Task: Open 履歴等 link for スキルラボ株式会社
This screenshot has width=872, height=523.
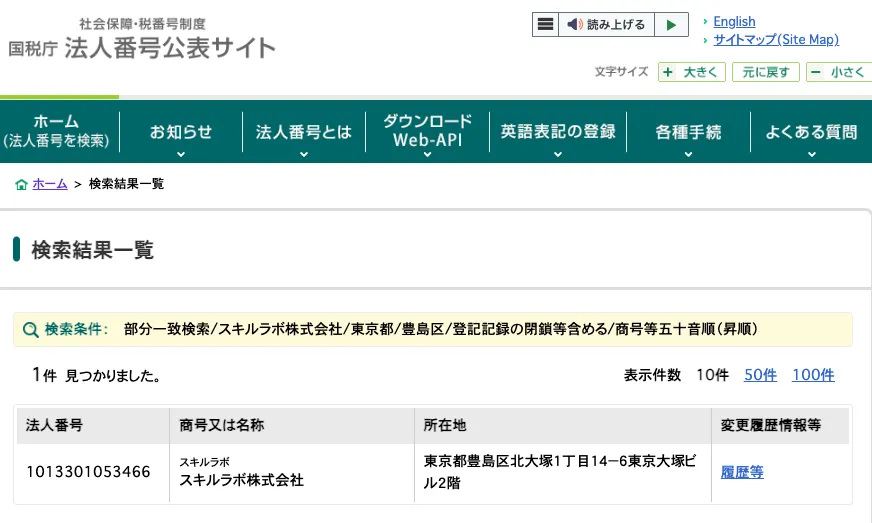Action: tap(742, 472)
